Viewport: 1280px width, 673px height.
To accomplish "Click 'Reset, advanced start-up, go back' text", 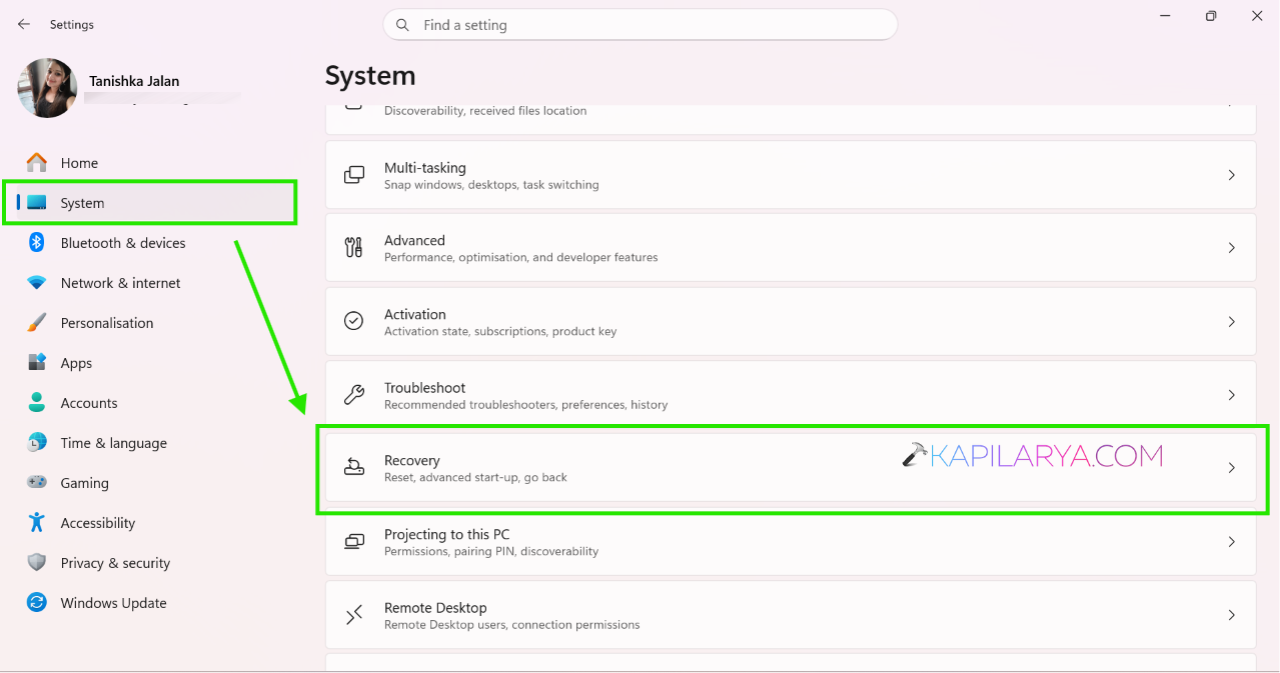I will pyautogui.click(x=476, y=478).
